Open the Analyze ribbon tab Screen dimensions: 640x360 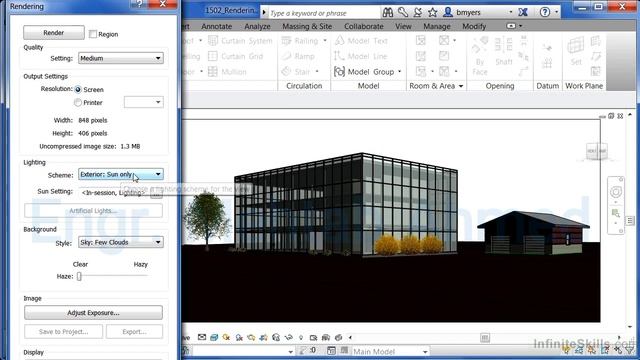click(257, 26)
